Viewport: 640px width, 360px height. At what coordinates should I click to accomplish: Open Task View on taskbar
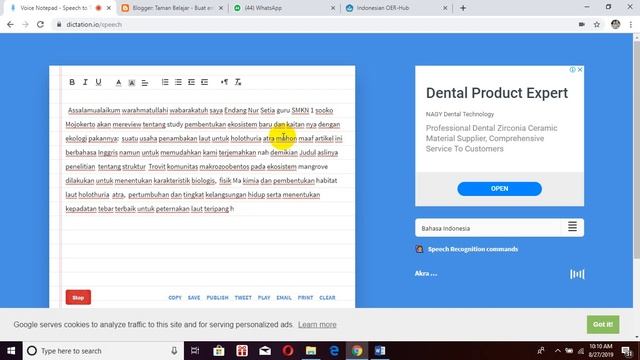[195, 351]
